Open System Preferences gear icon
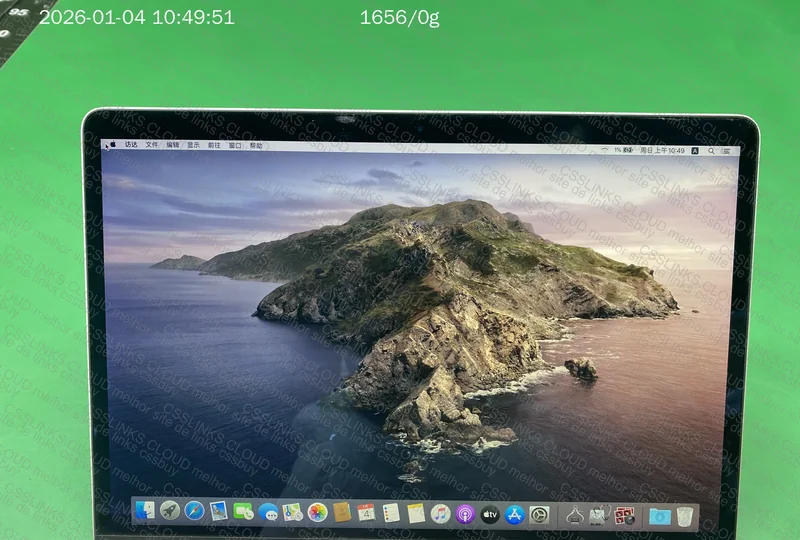The height and width of the screenshot is (540, 800). 539,516
